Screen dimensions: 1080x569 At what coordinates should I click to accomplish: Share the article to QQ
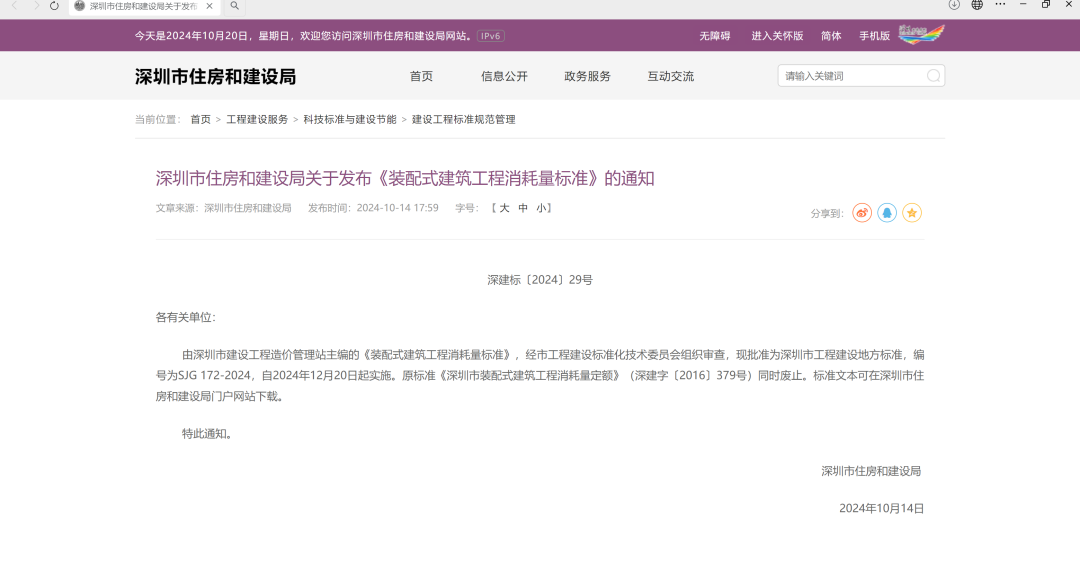tap(887, 213)
